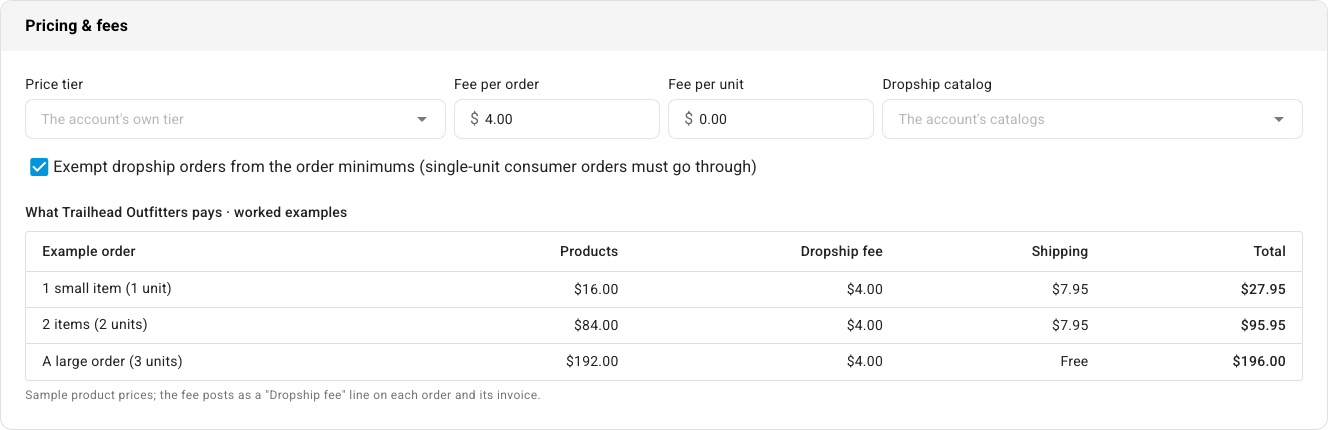Open the Price tier dropdown
Screen dimensions: 1328x430
pos(235,119)
